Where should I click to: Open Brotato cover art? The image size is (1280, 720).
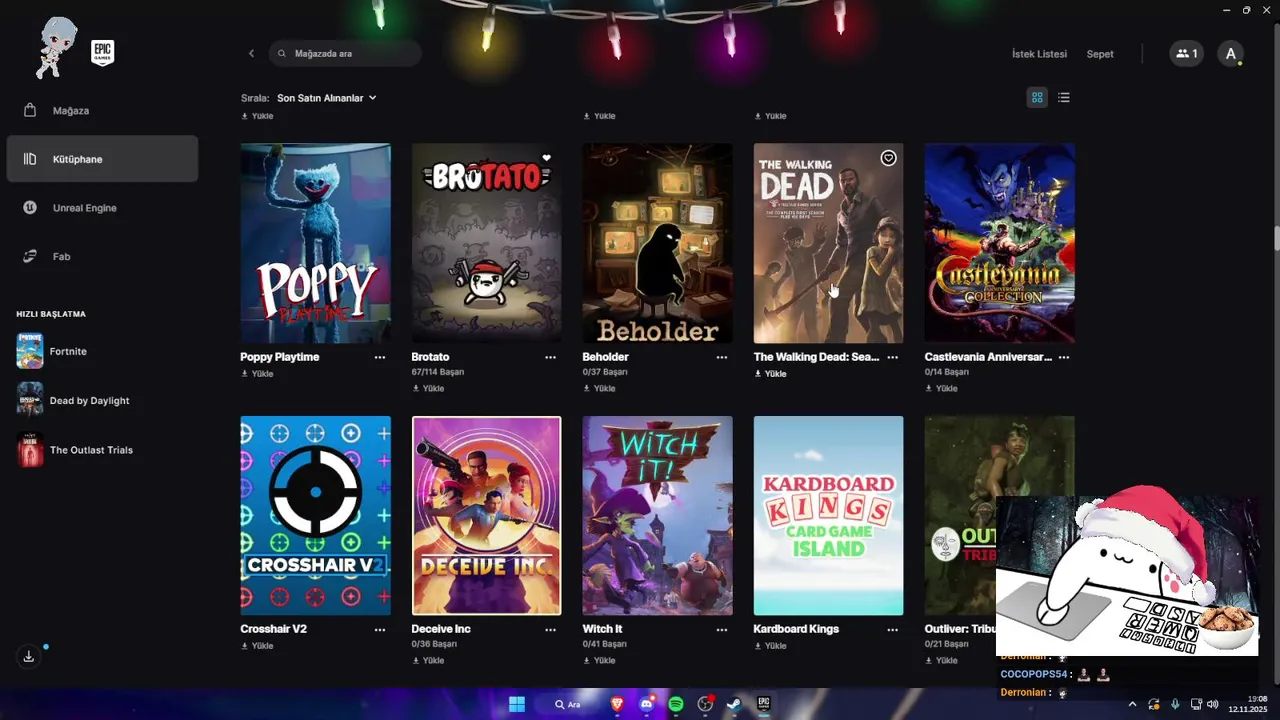(486, 243)
